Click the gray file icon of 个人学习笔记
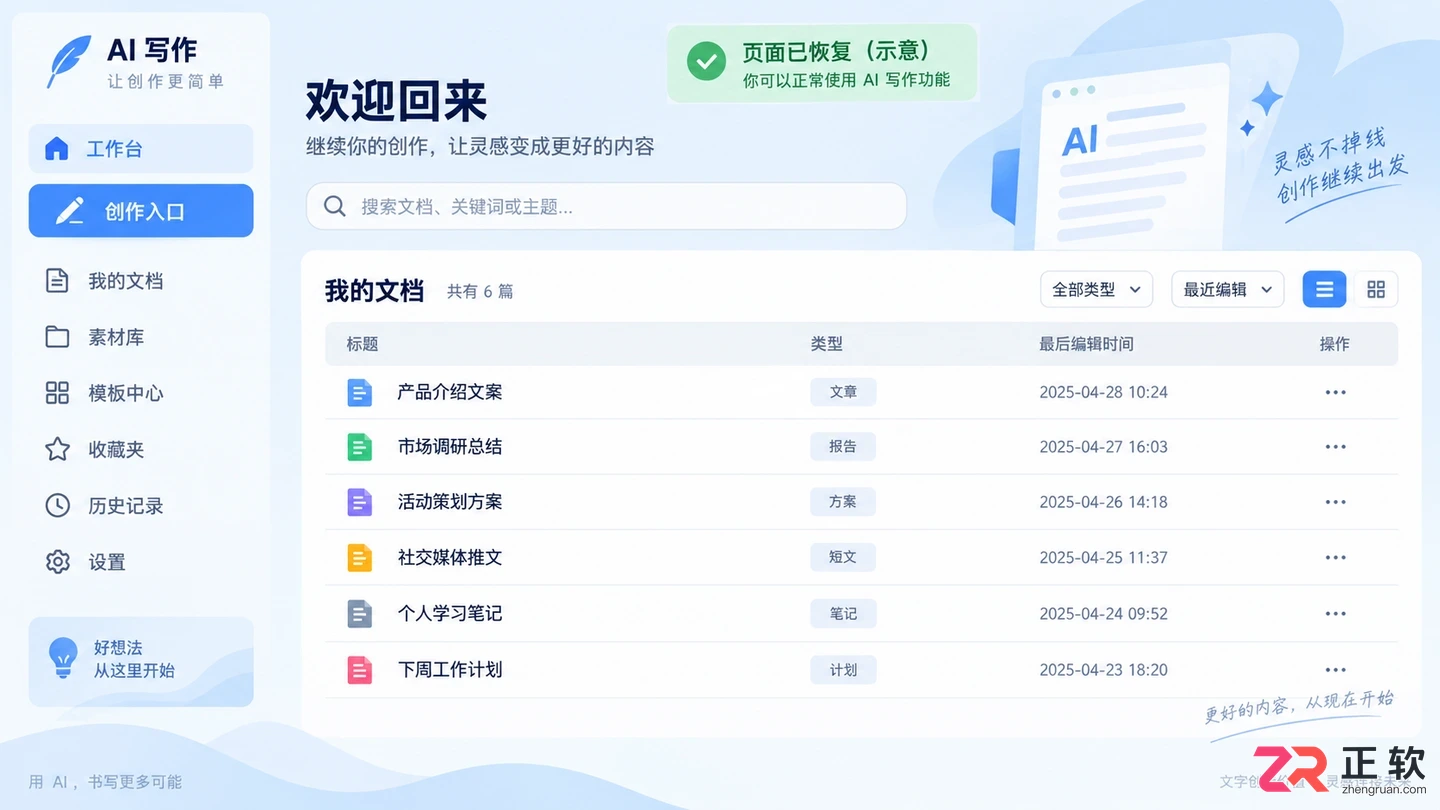Image resolution: width=1440 pixels, height=810 pixels. point(359,614)
